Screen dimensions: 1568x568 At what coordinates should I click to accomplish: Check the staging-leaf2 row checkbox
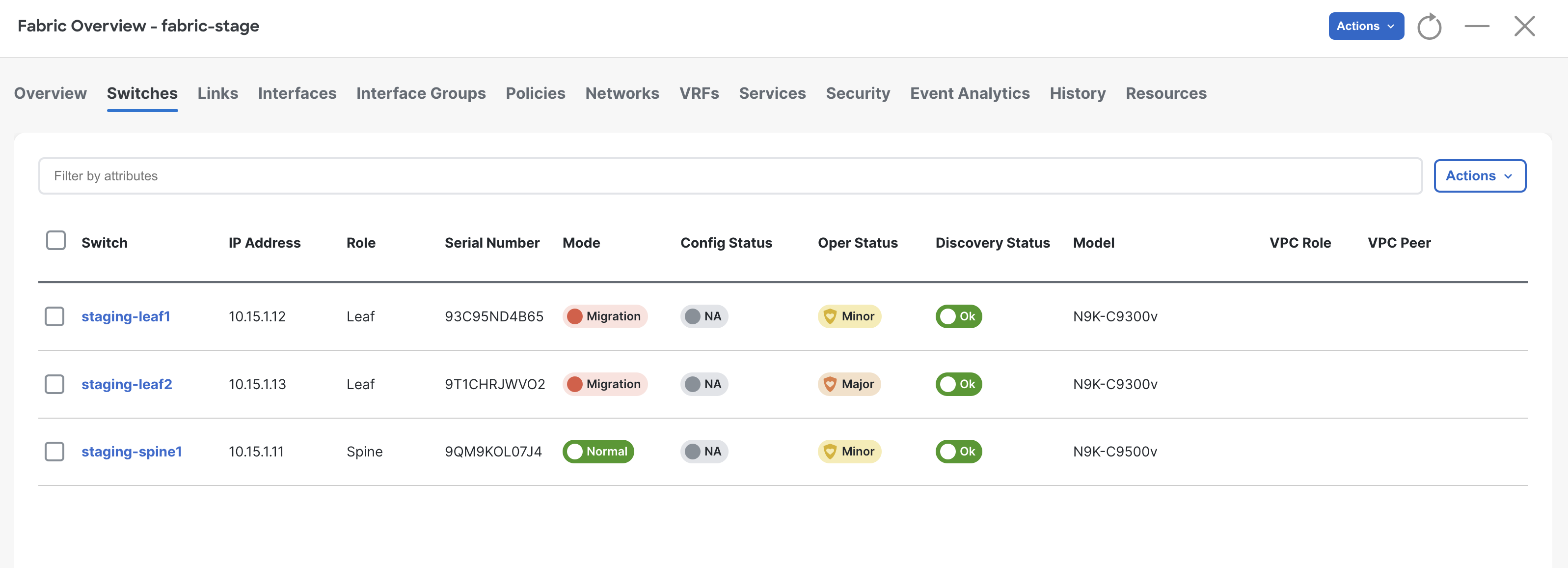[55, 384]
